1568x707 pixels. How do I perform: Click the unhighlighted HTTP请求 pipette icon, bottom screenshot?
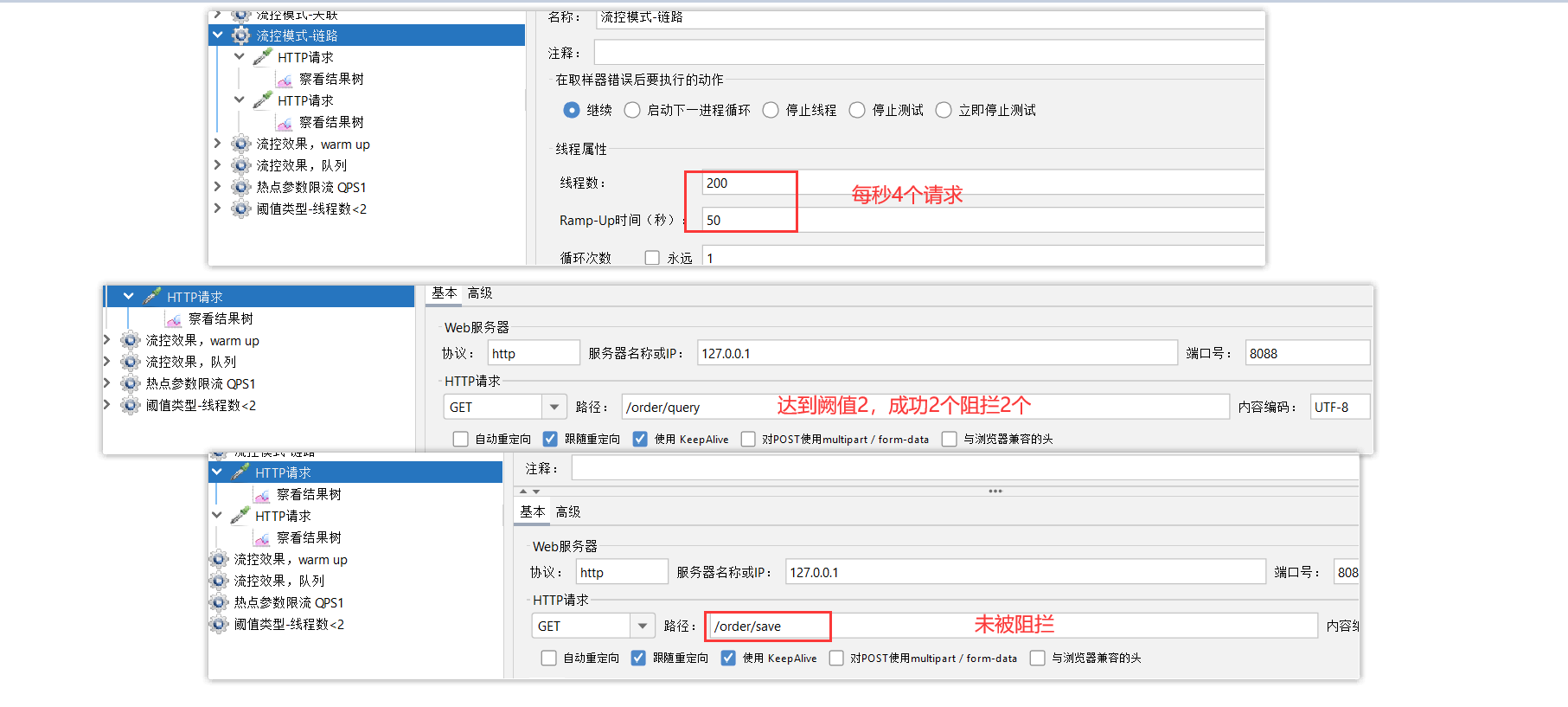pyautogui.click(x=240, y=516)
